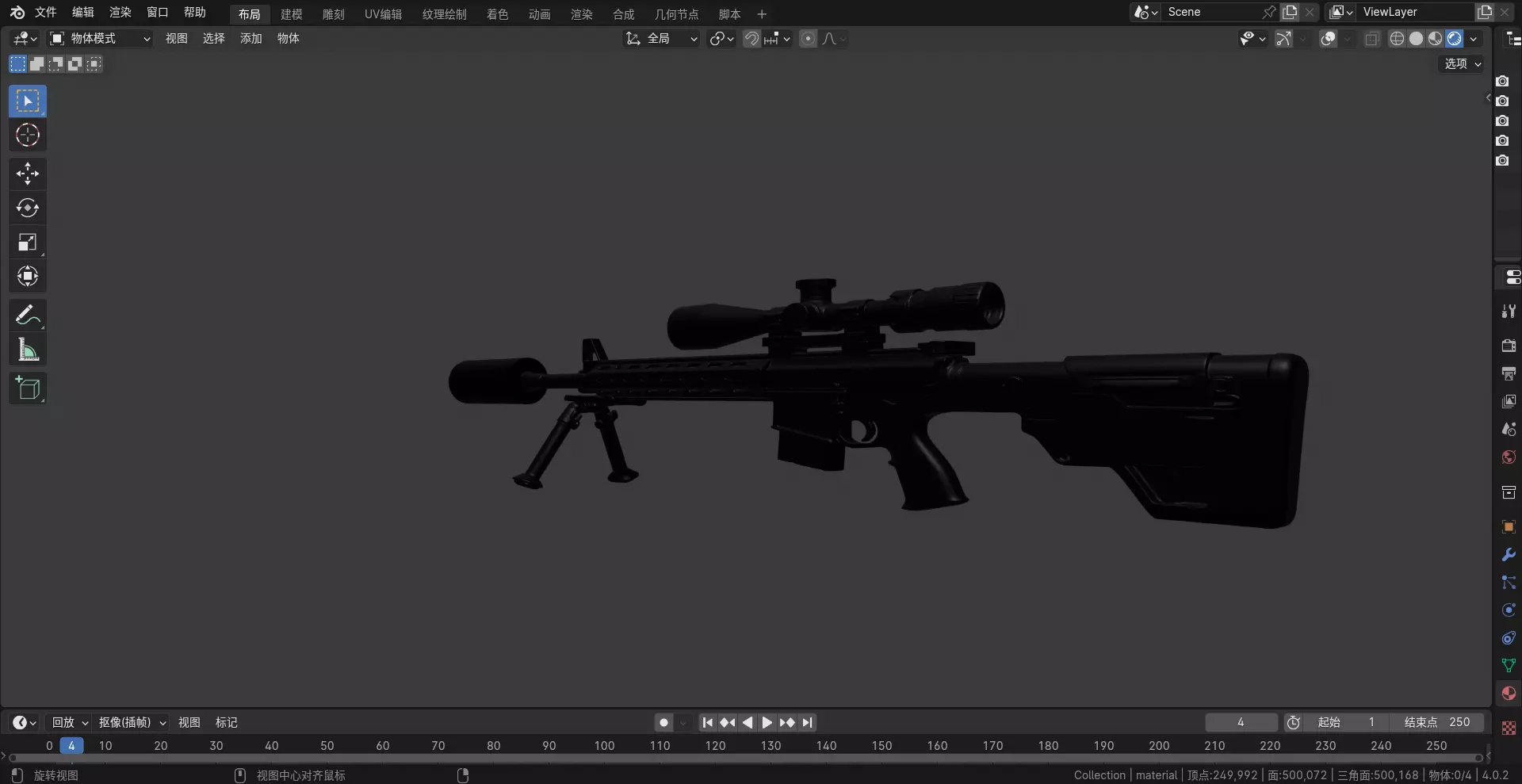The image size is (1522, 784).
Task: Set selection mode to invert
Action: 75,64
